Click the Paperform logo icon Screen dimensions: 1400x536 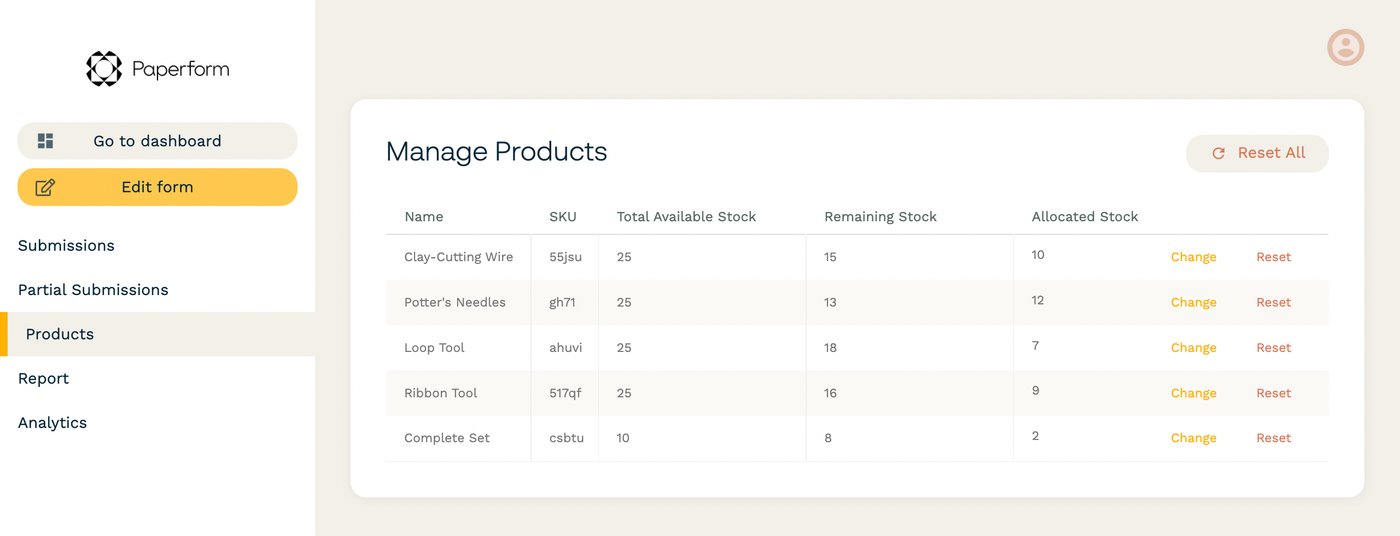click(104, 69)
